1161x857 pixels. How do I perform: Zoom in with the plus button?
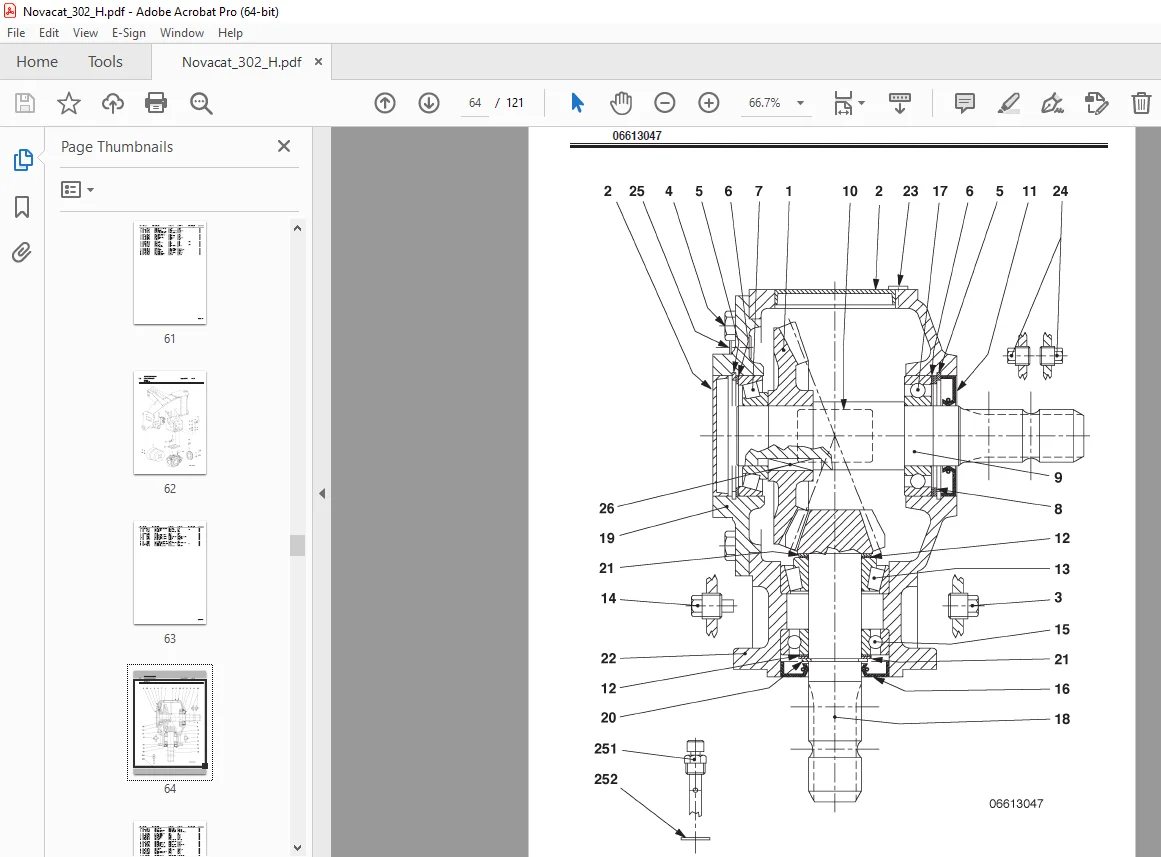(709, 103)
